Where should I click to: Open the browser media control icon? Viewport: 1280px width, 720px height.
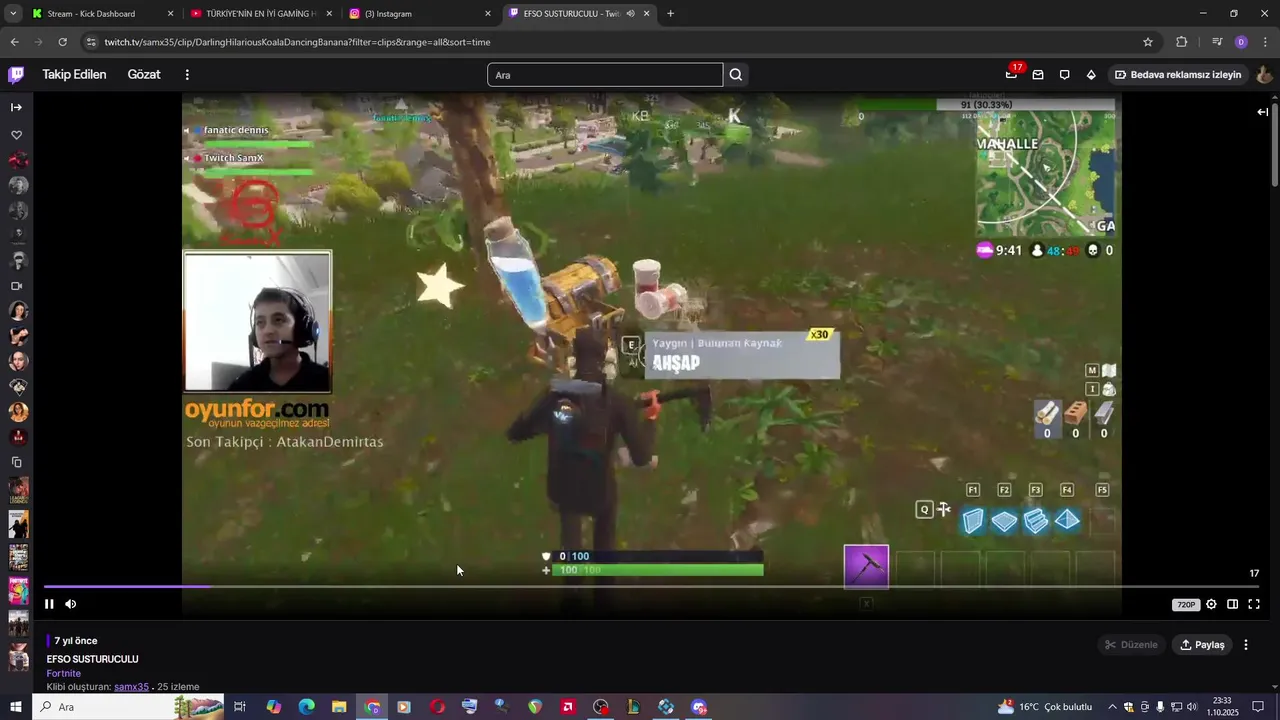pos(1217,42)
